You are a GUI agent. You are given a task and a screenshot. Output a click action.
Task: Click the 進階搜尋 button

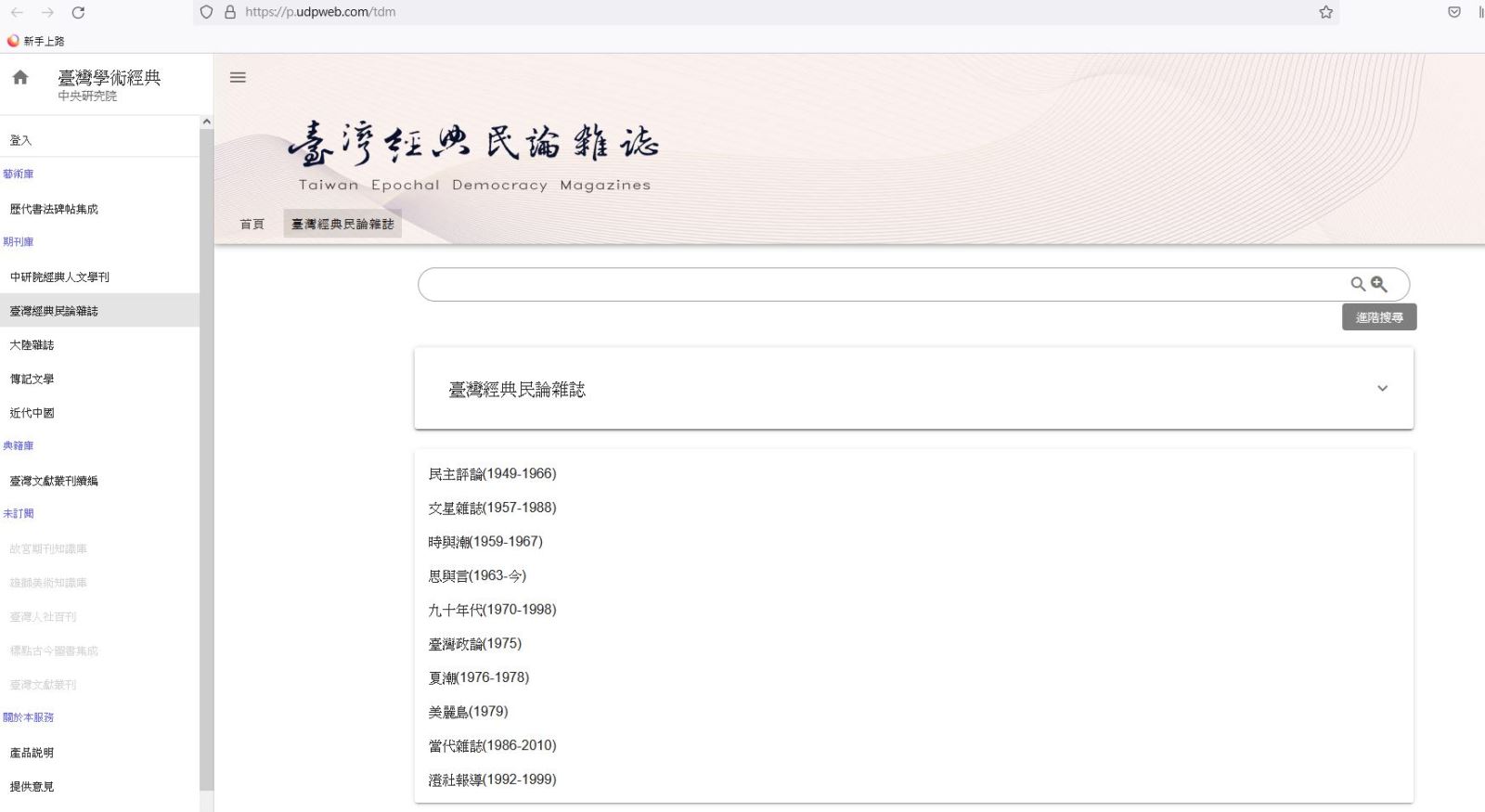(x=1379, y=317)
